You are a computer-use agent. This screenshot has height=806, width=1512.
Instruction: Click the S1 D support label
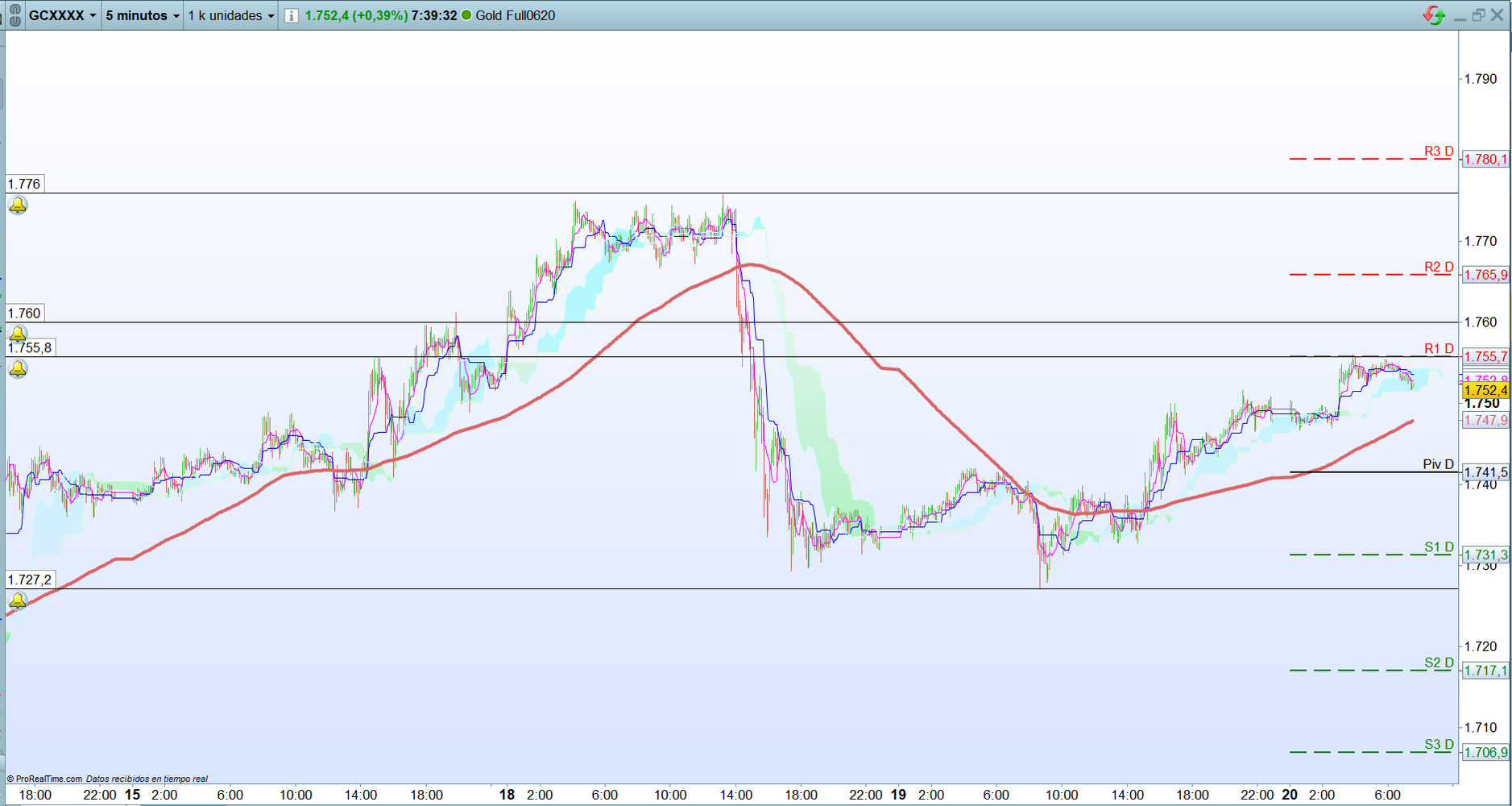click(1439, 547)
